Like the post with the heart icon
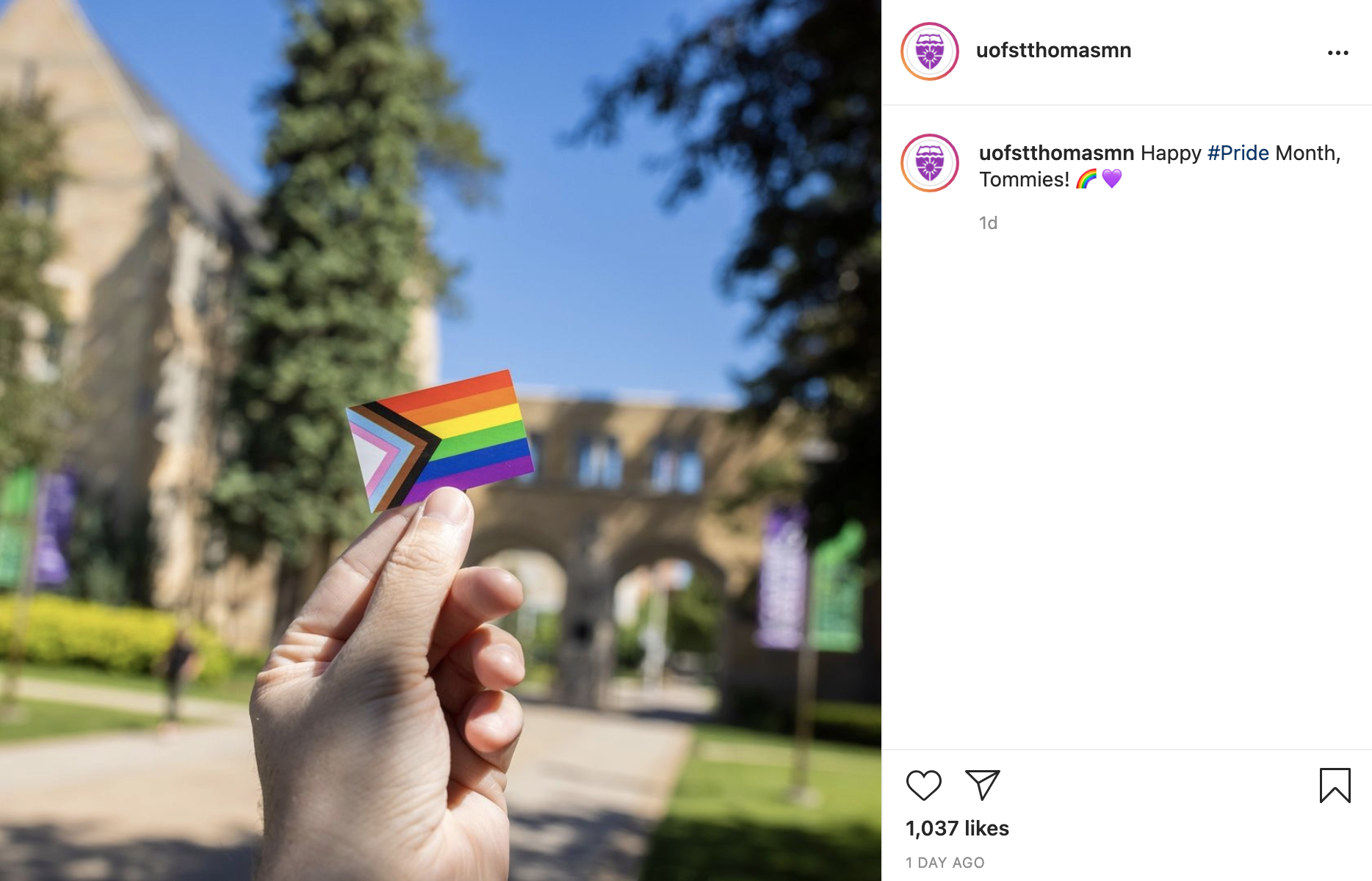Viewport: 1372px width, 881px height. pos(923,785)
